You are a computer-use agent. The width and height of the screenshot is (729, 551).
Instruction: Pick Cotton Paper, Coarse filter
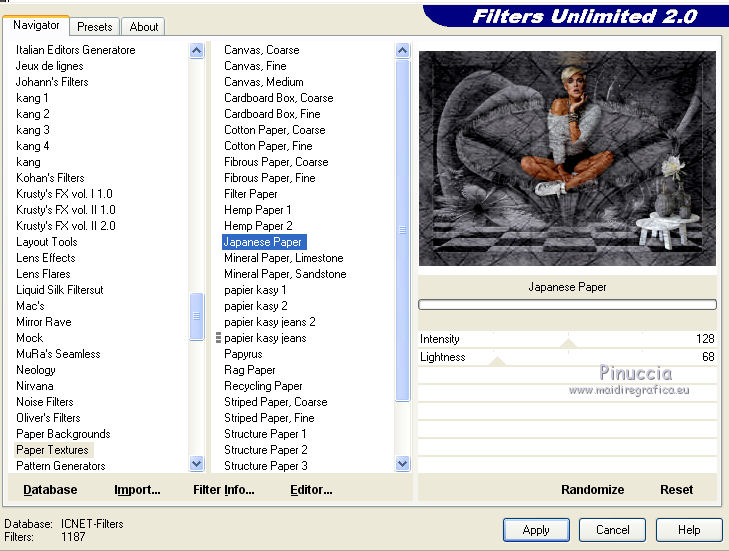click(x=275, y=130)
